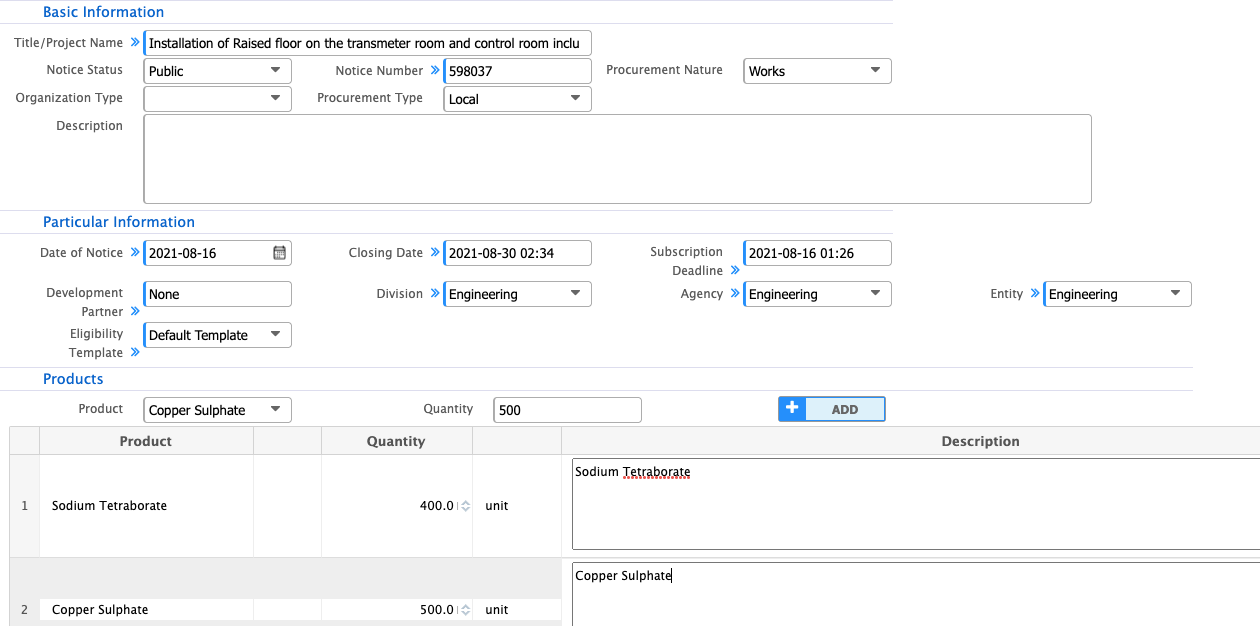This screenshot has height=626, width=1260.
Task: Click the chevron icon next to Closing Date
Action: [435, 252]
